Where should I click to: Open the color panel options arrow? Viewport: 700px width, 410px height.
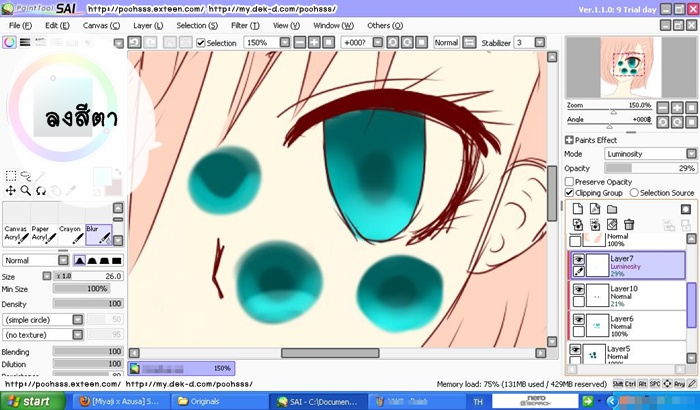(x=118, y=43)
